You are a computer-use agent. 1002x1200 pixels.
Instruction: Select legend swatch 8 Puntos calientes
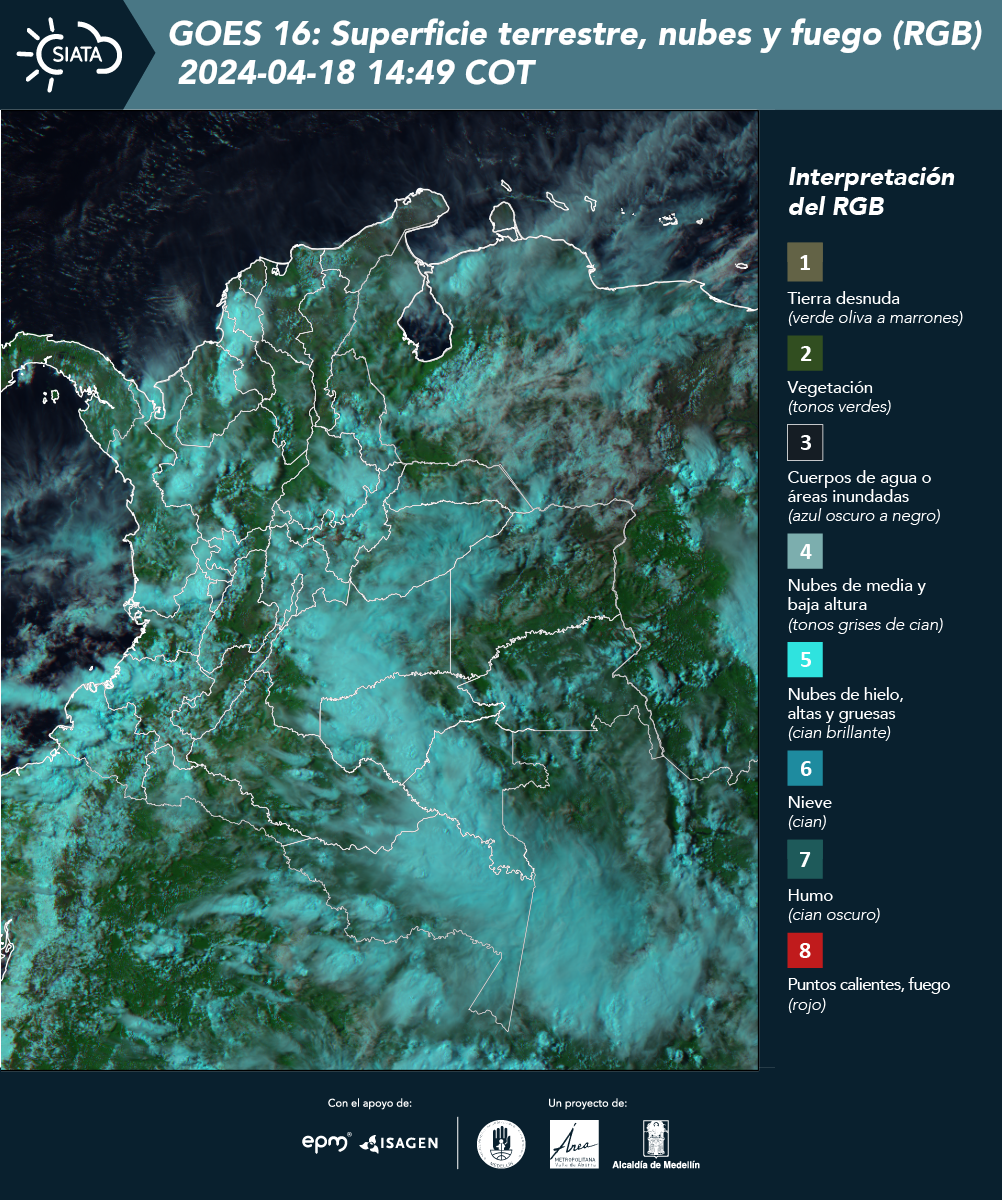(805, 949)
